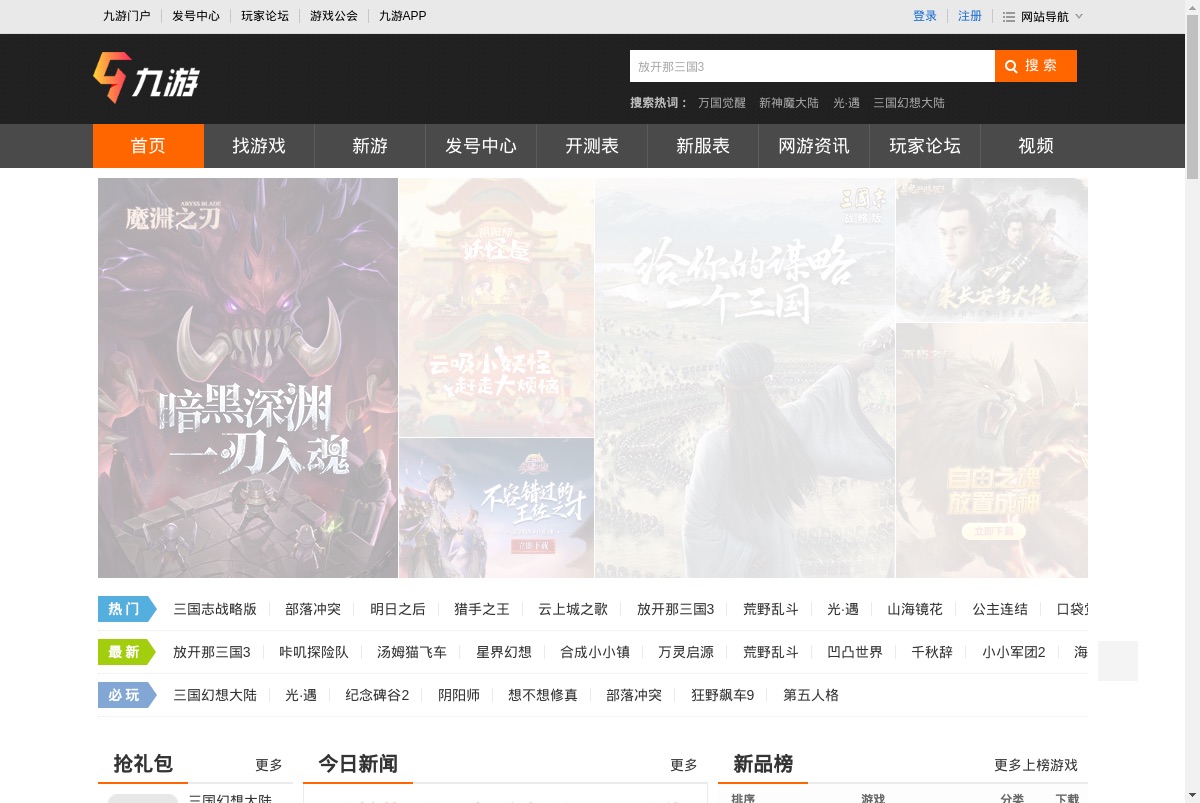Open the 不容错过的王佐之才 banner
This screenshot has width=1200, height=803.
(496, 508)
